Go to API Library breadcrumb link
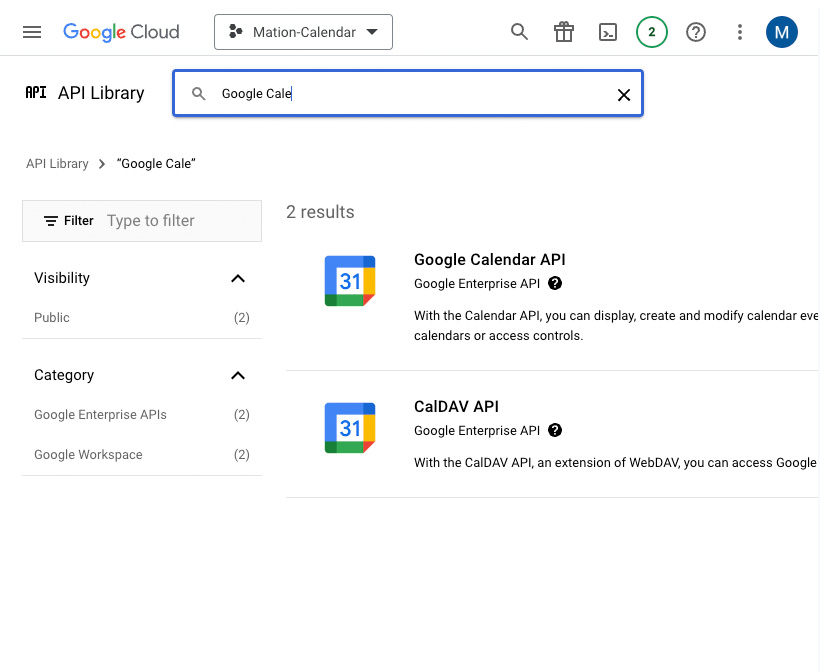820x672 pixels. 57,164
